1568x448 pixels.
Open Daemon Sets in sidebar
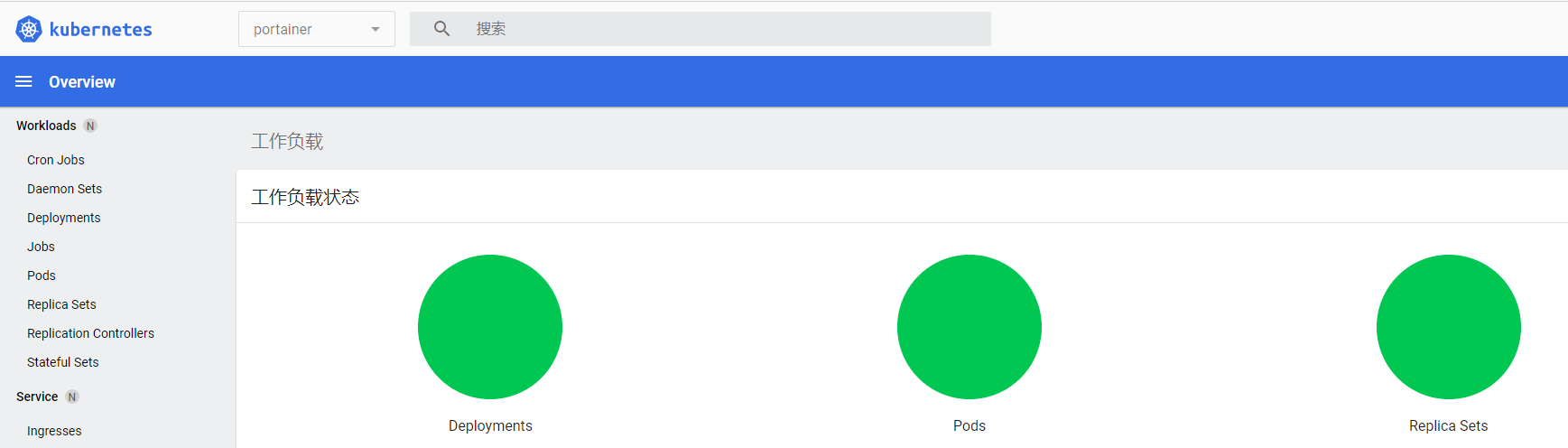tap(64, 189)
